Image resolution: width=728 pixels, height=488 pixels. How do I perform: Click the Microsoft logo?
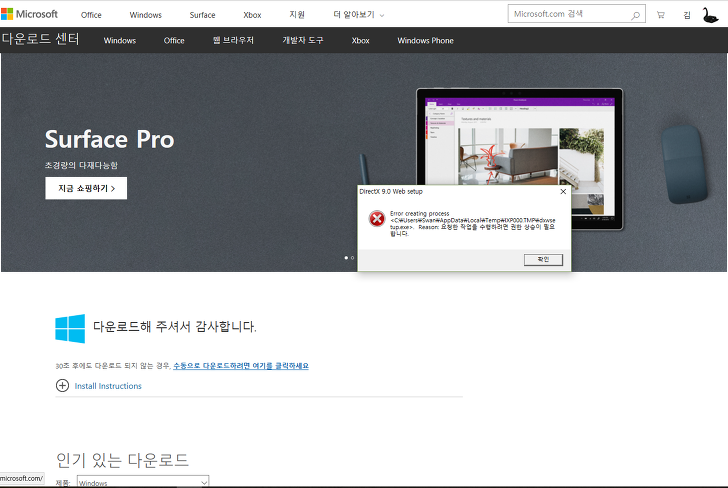(x=29, y=14)
